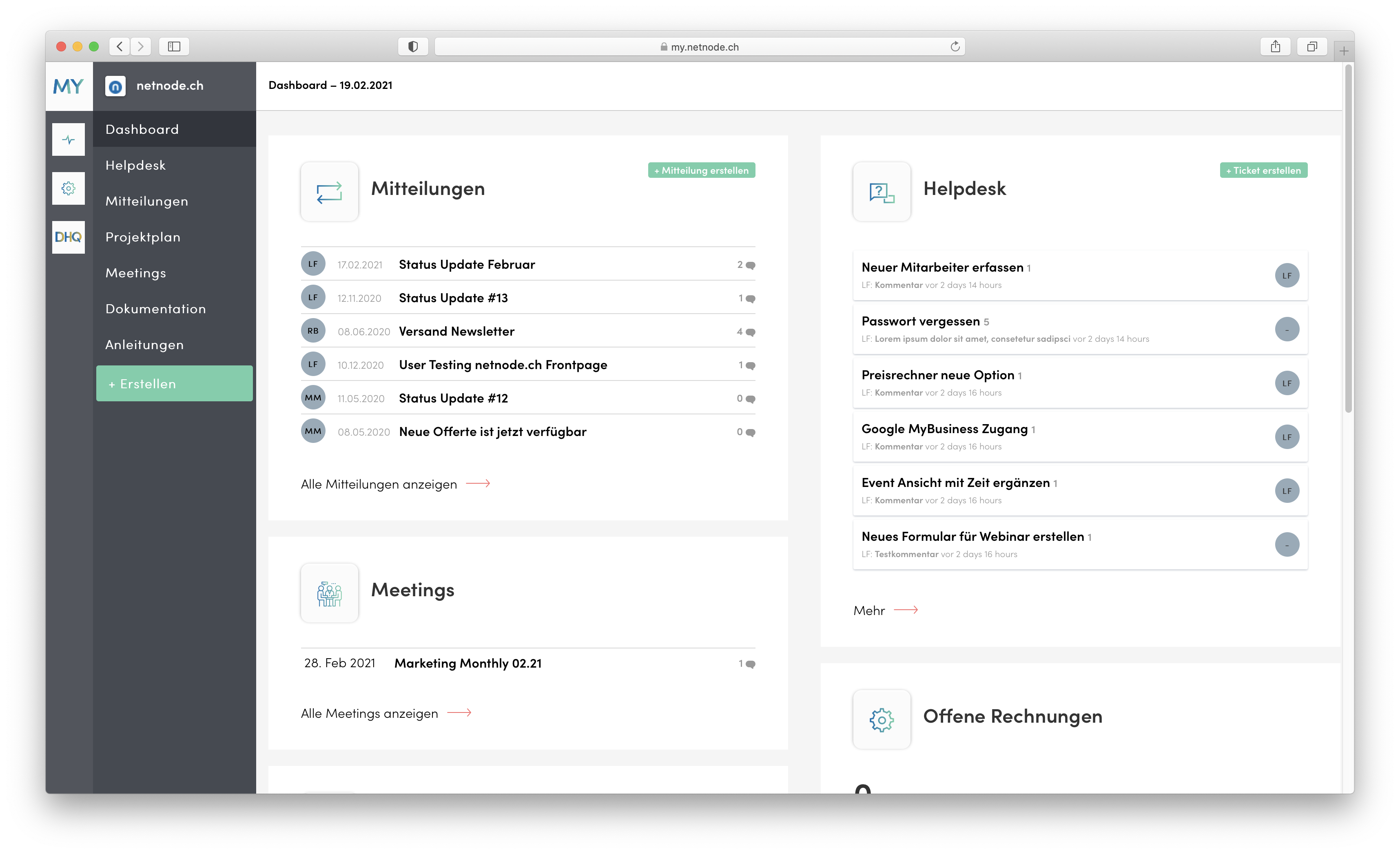Viewport: 1400px width, 854px height.
Task: Toggle the Safari sidebar button
Action: pyautogui.click(x=175, y=46)
